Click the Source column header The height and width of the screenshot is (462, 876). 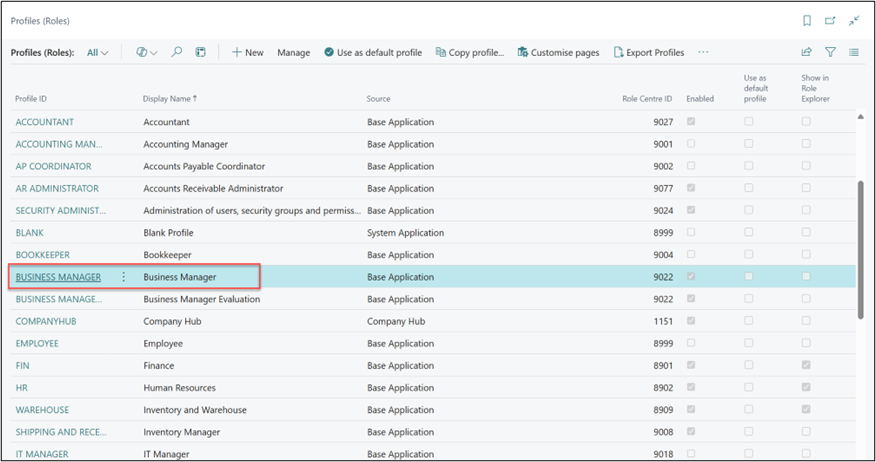tap(378, 99)
